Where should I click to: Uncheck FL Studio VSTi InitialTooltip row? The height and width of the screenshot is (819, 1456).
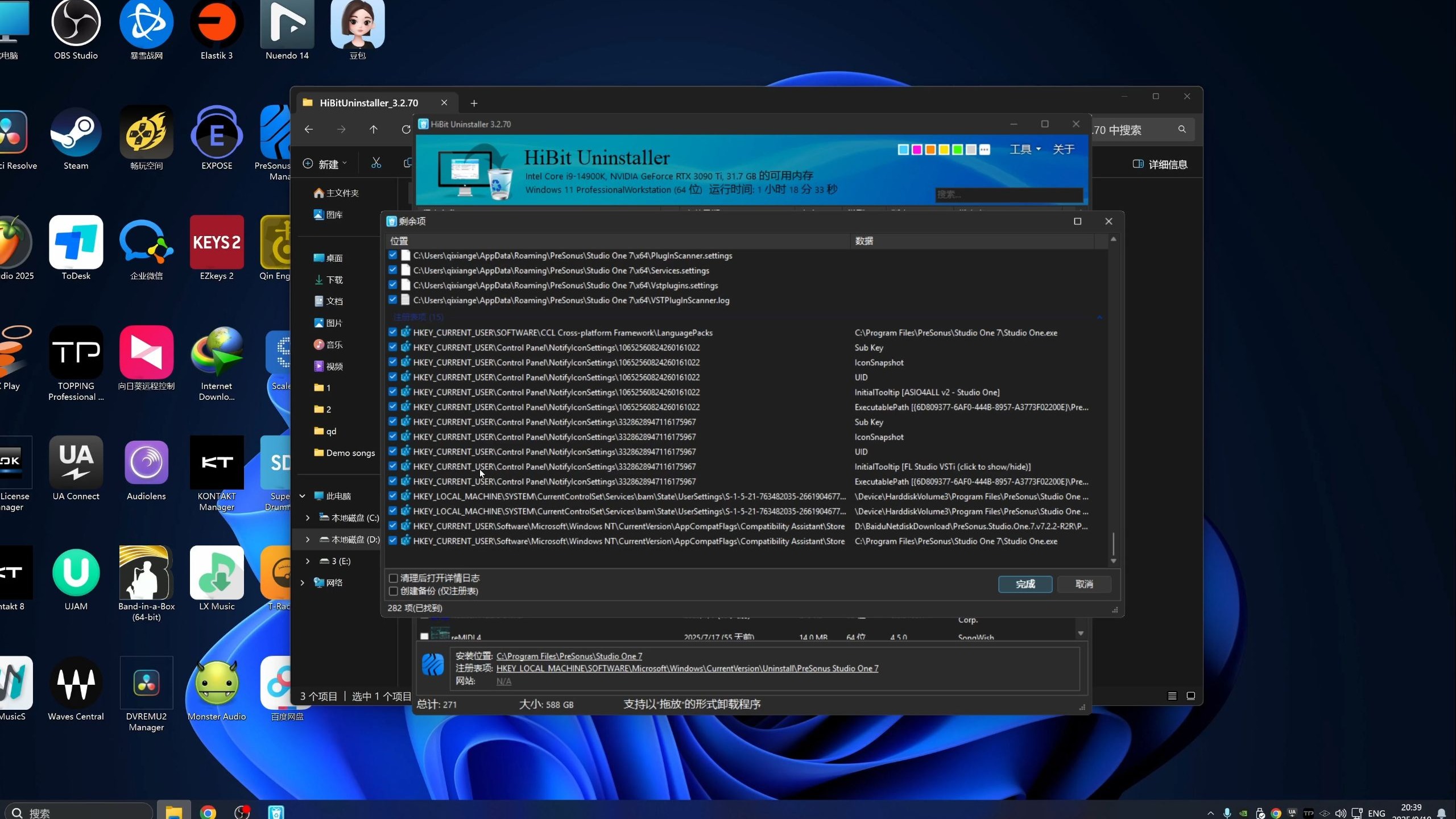click(x=392, y=466)
